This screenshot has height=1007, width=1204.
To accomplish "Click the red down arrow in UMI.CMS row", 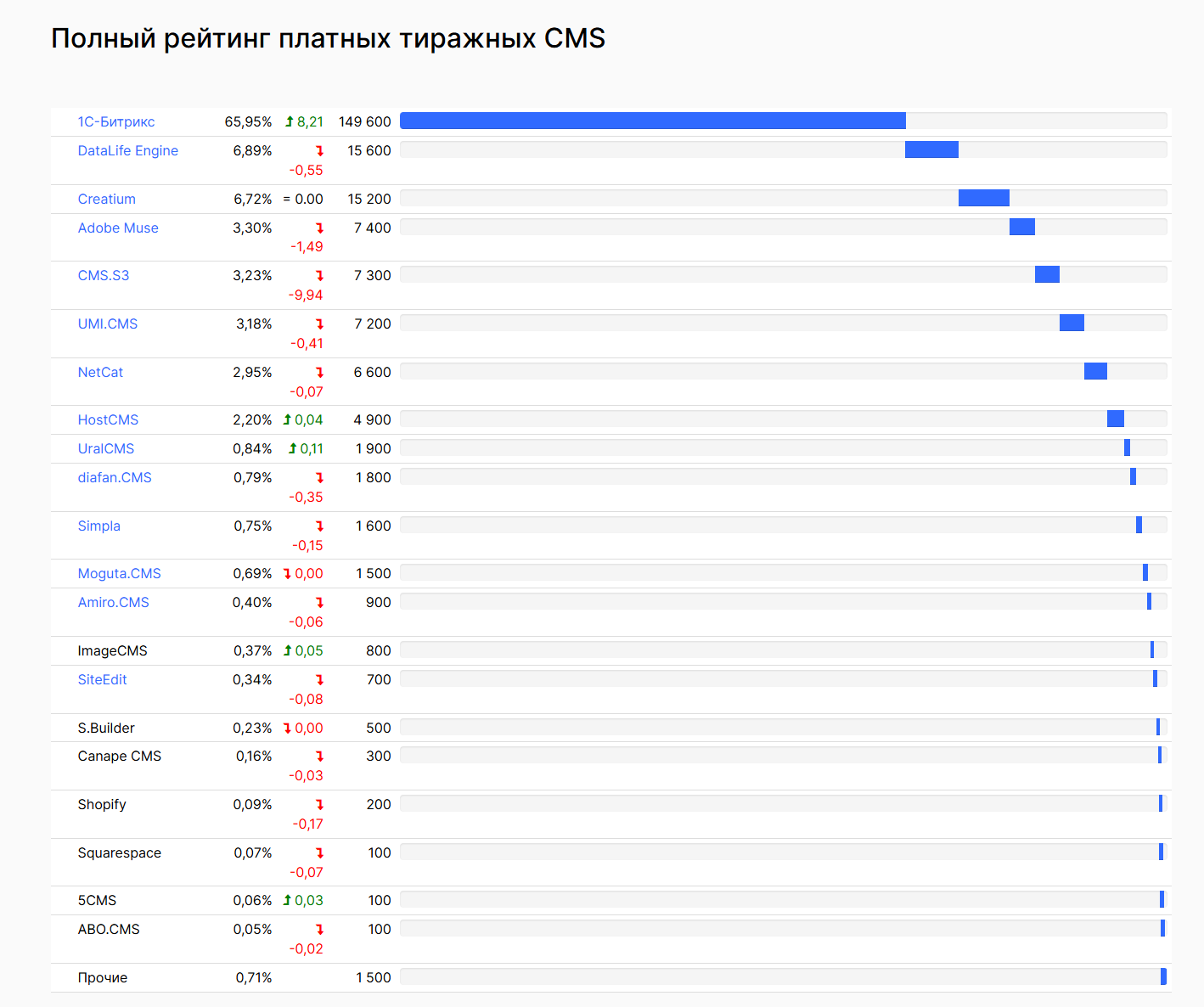I will tap(319, 324).
